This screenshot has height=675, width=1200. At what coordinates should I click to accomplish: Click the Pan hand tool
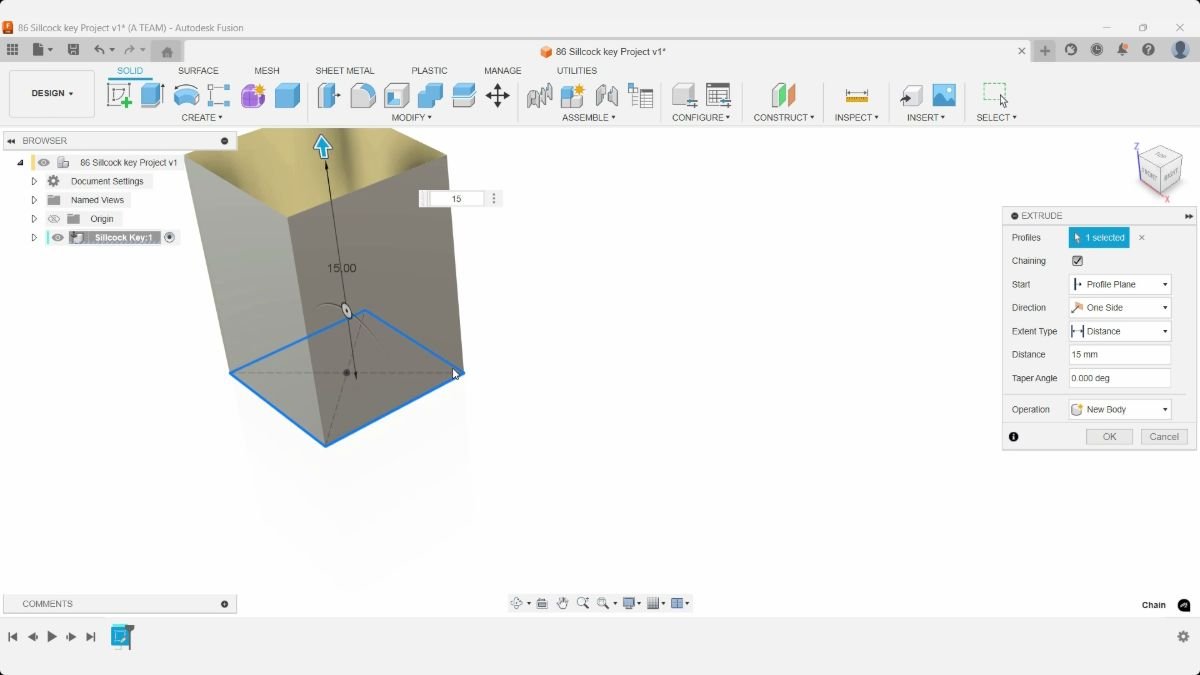point(562,603)
